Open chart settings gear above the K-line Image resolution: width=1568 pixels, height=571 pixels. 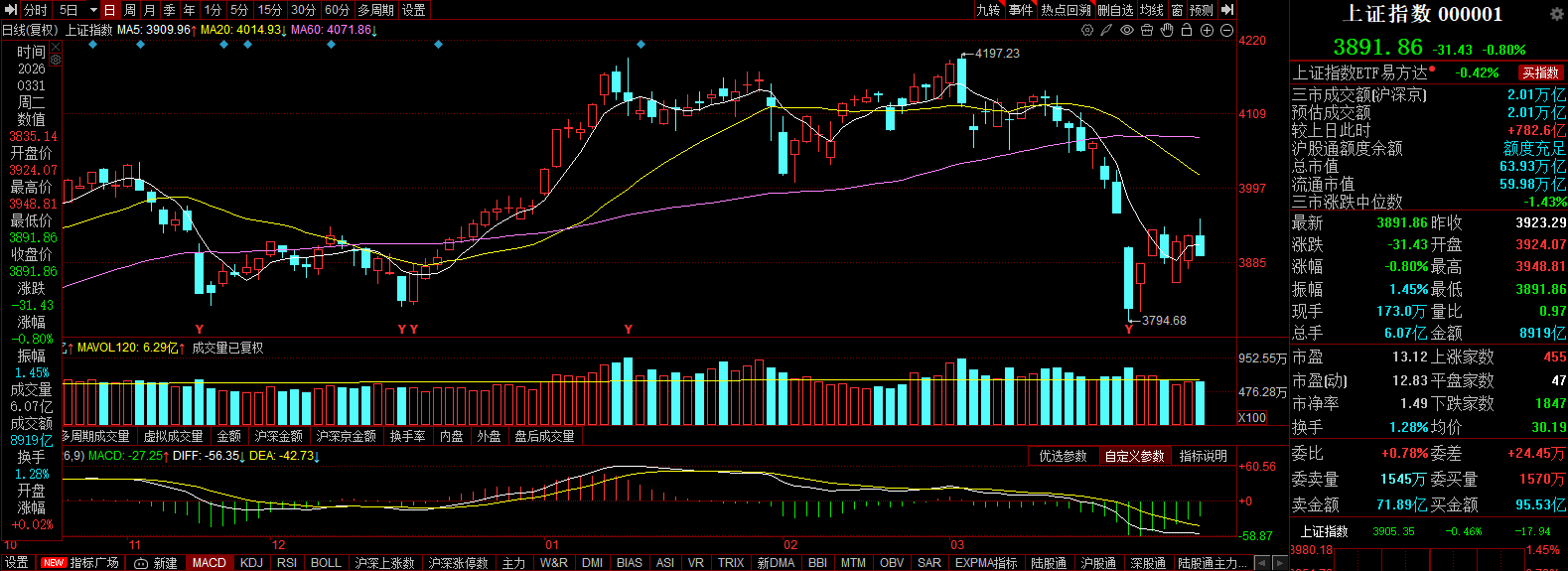click(1087, 30)
